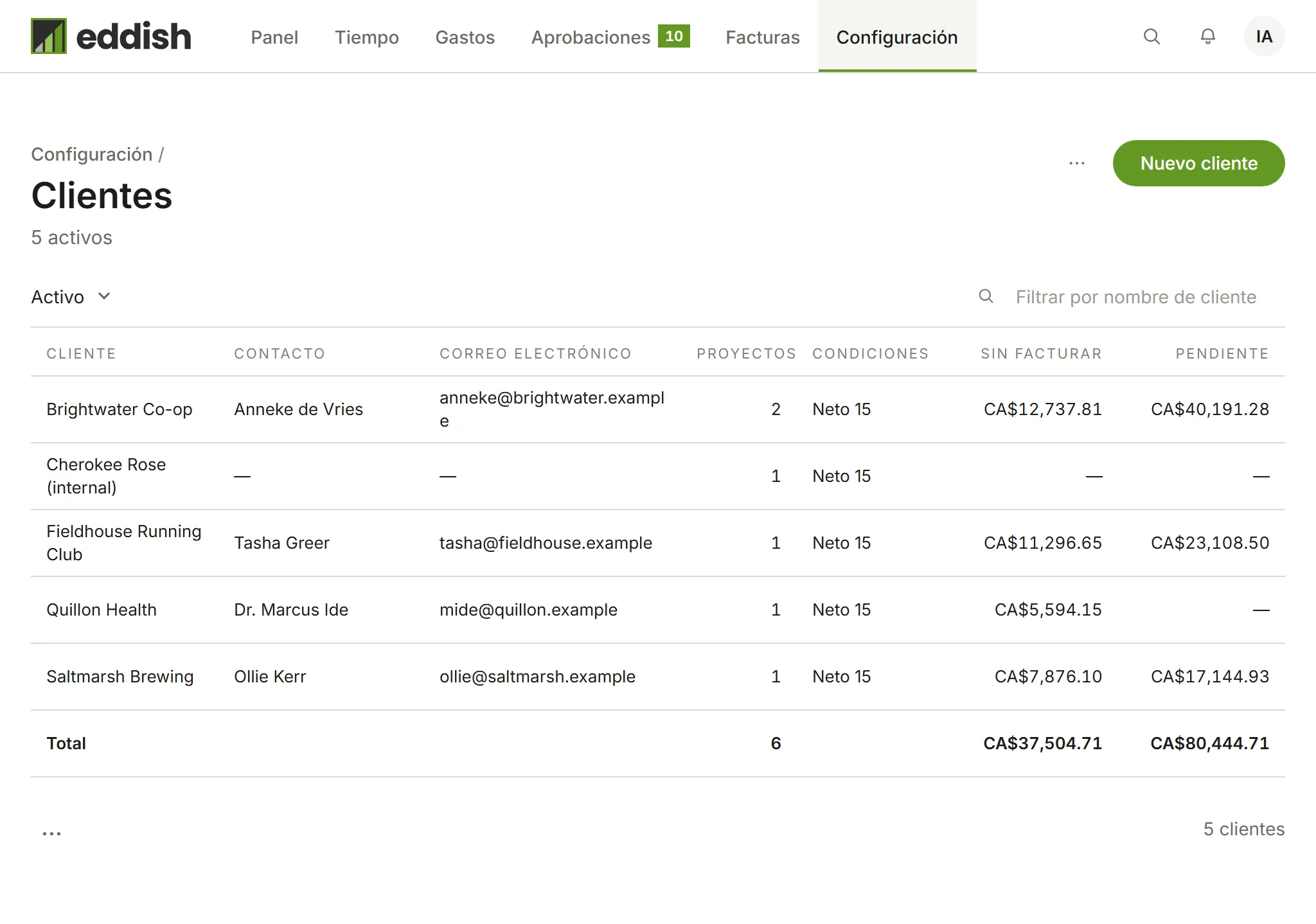This screenshot has width=1316, height=924.
Task: Click total unbilled CA$37,504.71
Action: (x=1042, y=743)
